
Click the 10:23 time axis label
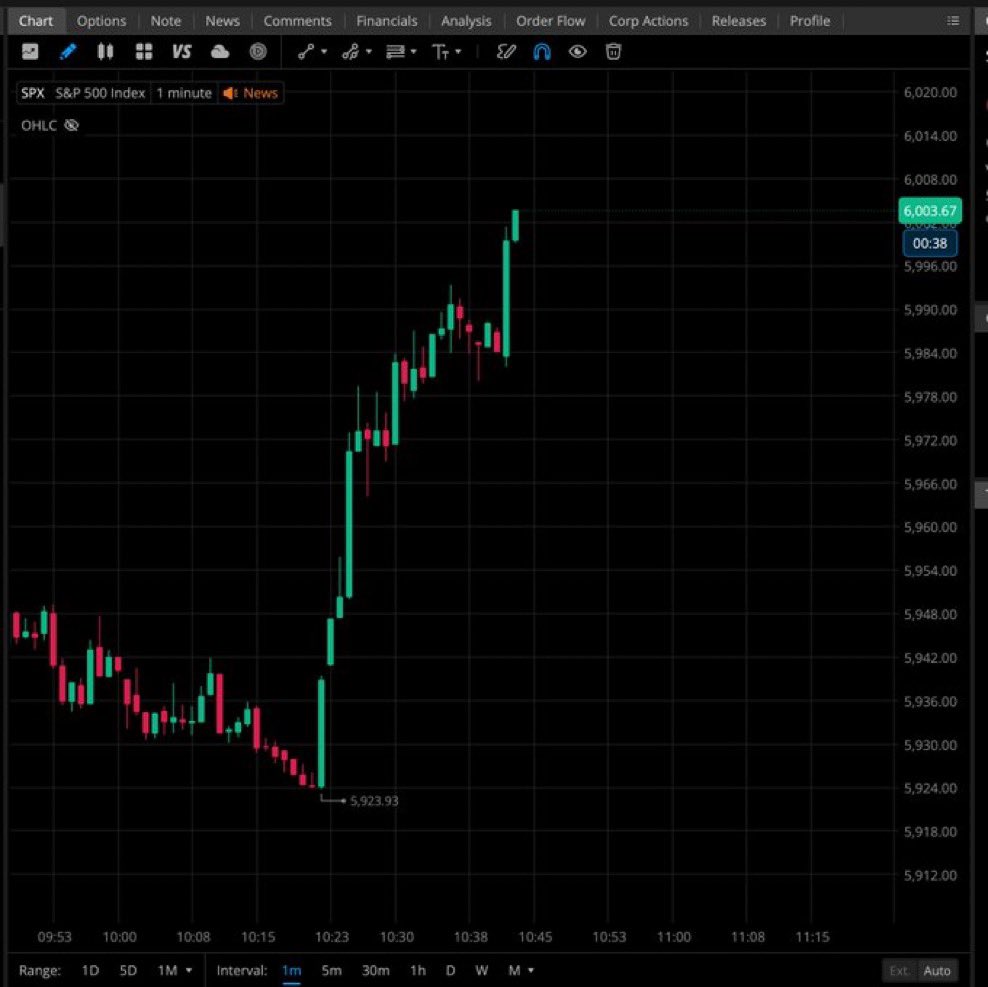pyautogui.click(x=331, y=937)
